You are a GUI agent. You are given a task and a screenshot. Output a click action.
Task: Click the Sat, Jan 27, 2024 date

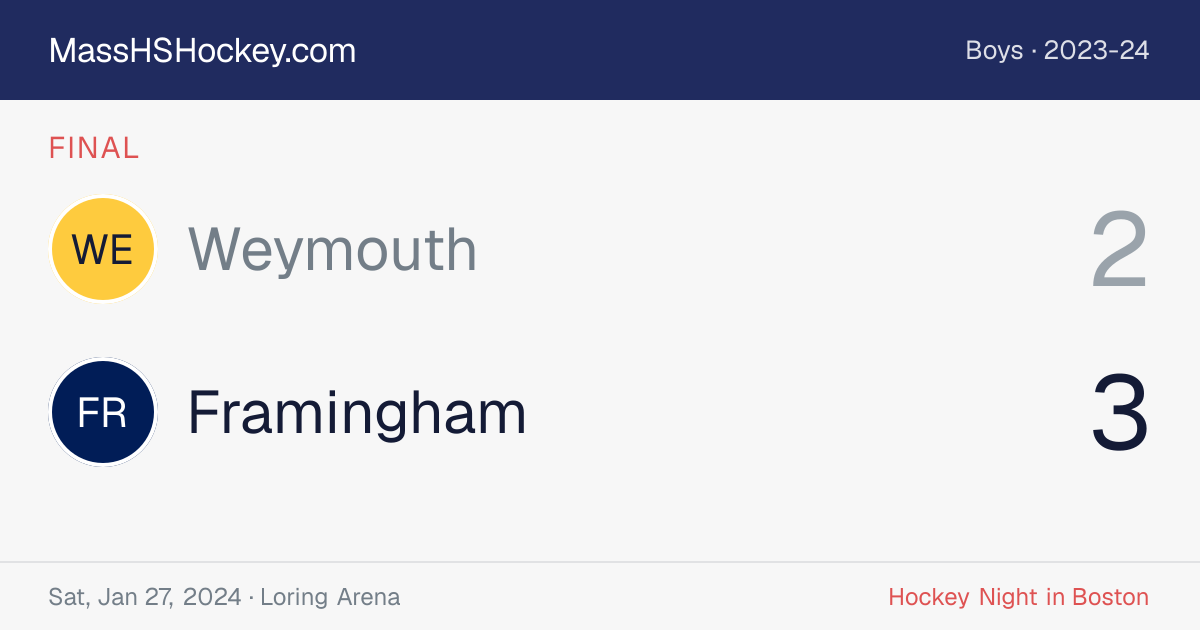145,597
